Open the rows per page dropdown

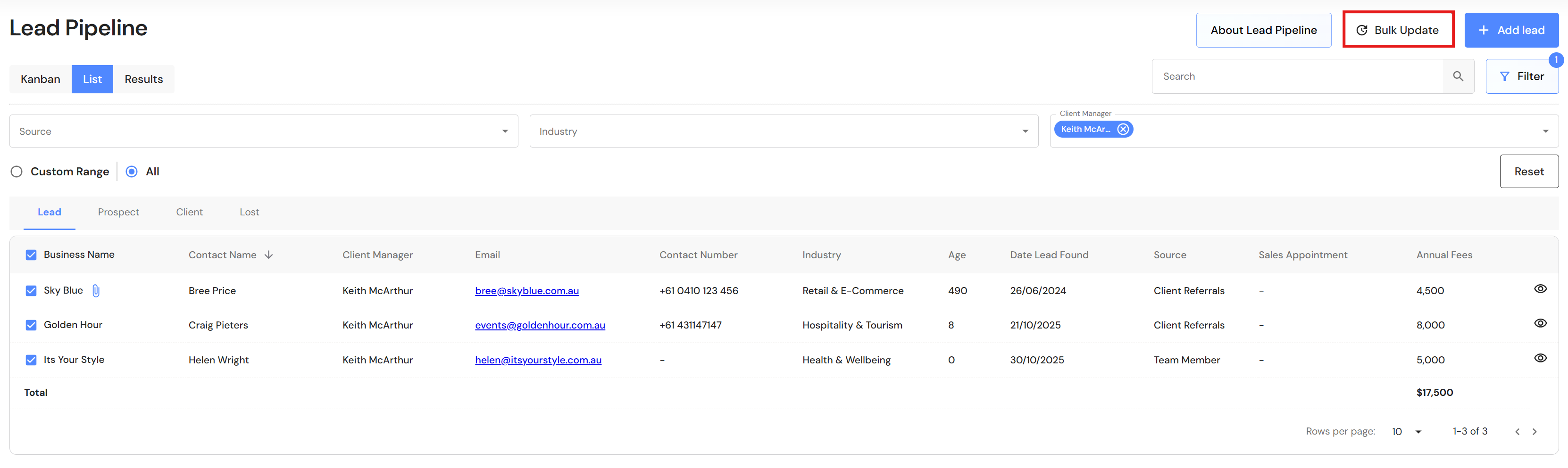pyautogui.click(x=1407, y=432)
